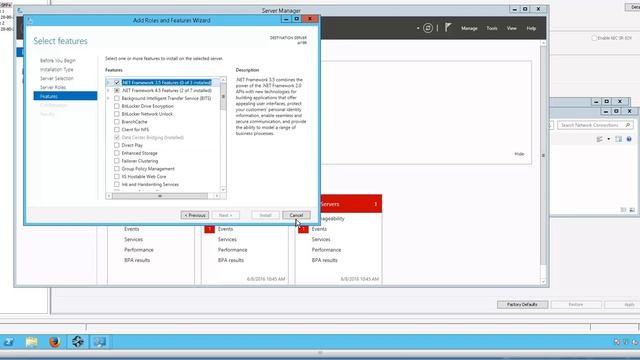Check BitLocker Network Unlock feature
Screen dimensions: 640x360
(x=117, y=114)
